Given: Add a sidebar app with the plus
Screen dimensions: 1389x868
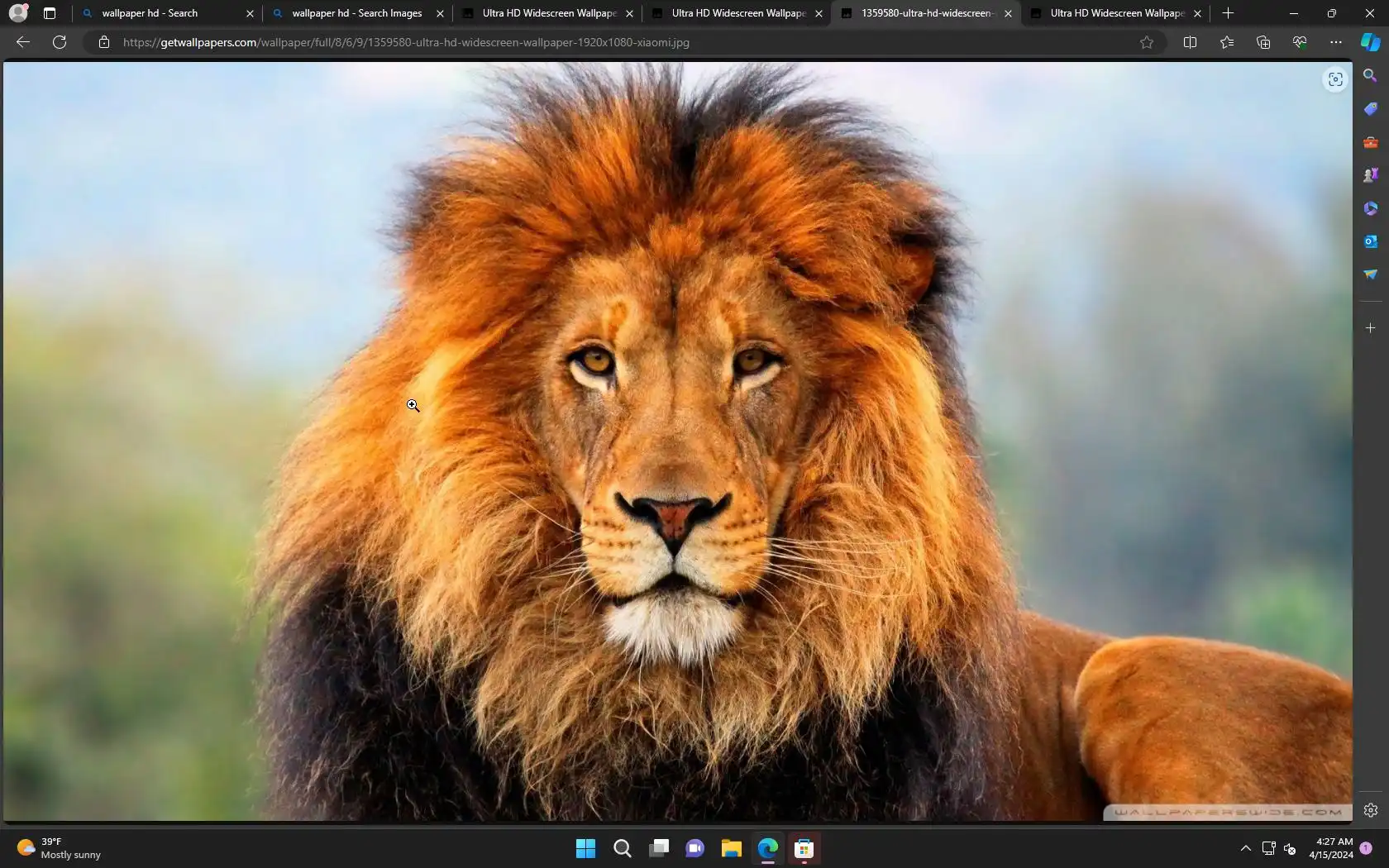Looking at the screenshot, I should (x=1370, y=328).
